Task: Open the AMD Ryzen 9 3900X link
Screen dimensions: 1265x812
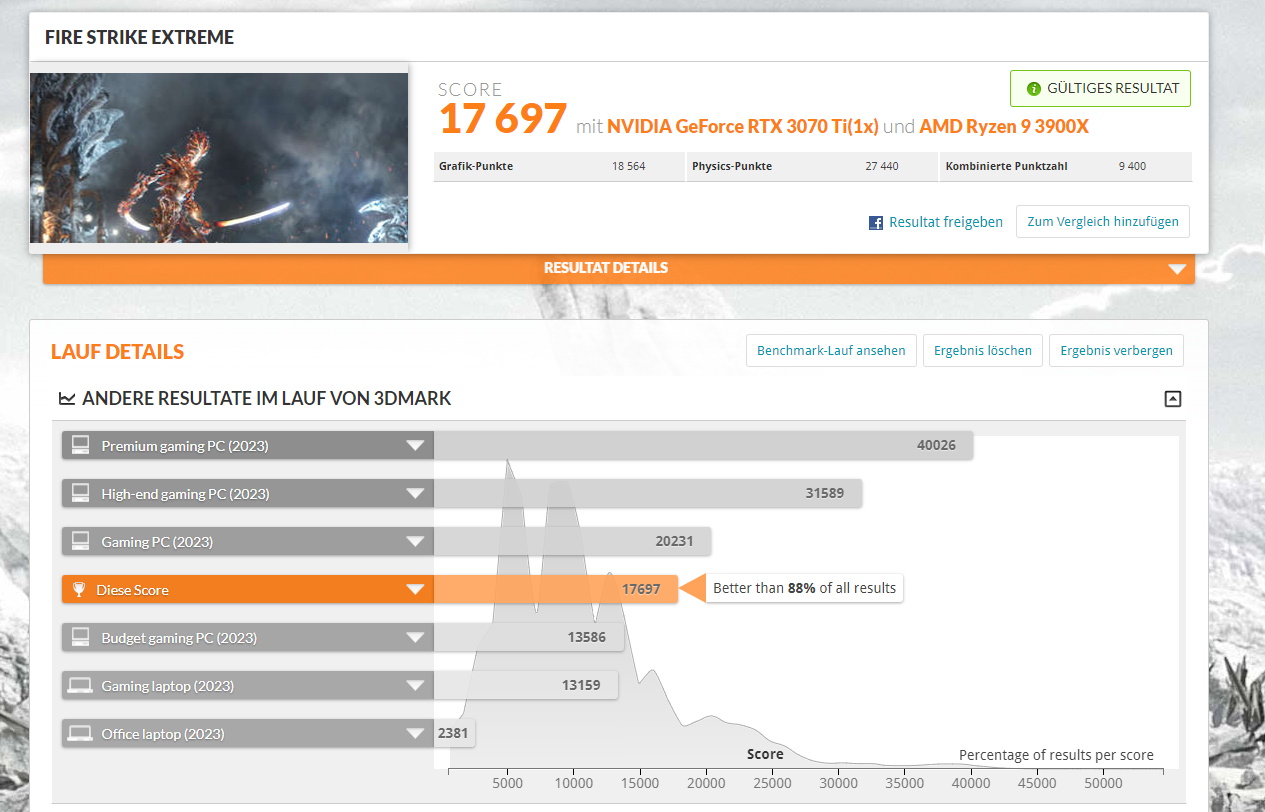Action: [1004, 127]
